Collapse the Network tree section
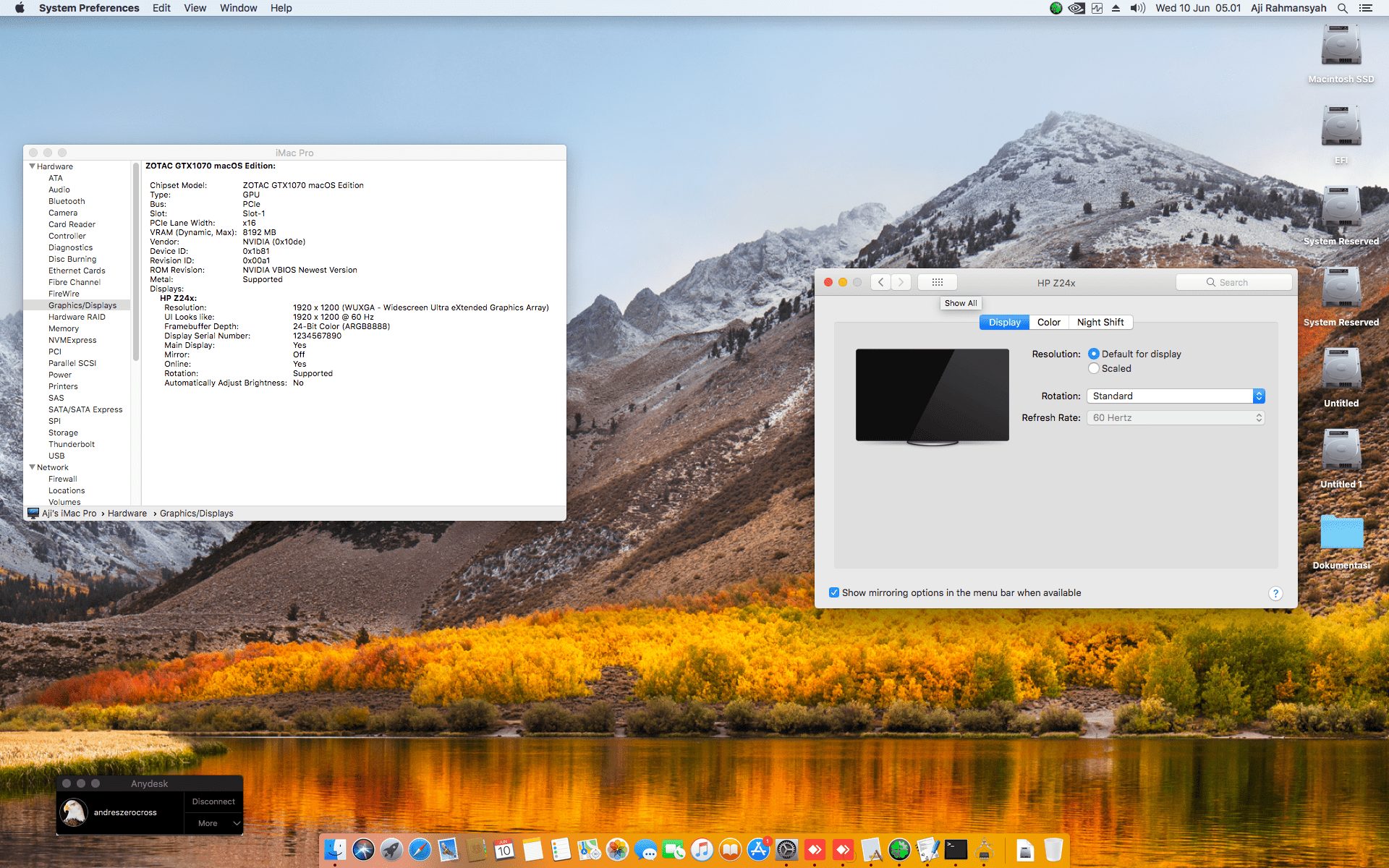 [x=32, y=467]
